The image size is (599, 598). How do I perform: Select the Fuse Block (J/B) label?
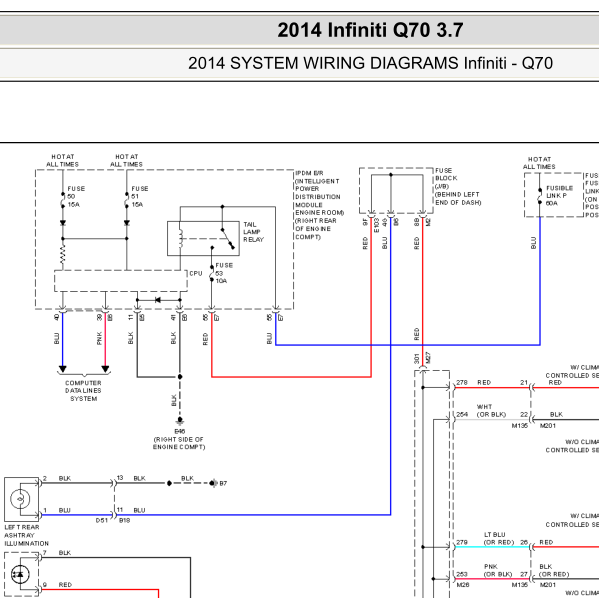pyautogui.click(x=458, y=186)
